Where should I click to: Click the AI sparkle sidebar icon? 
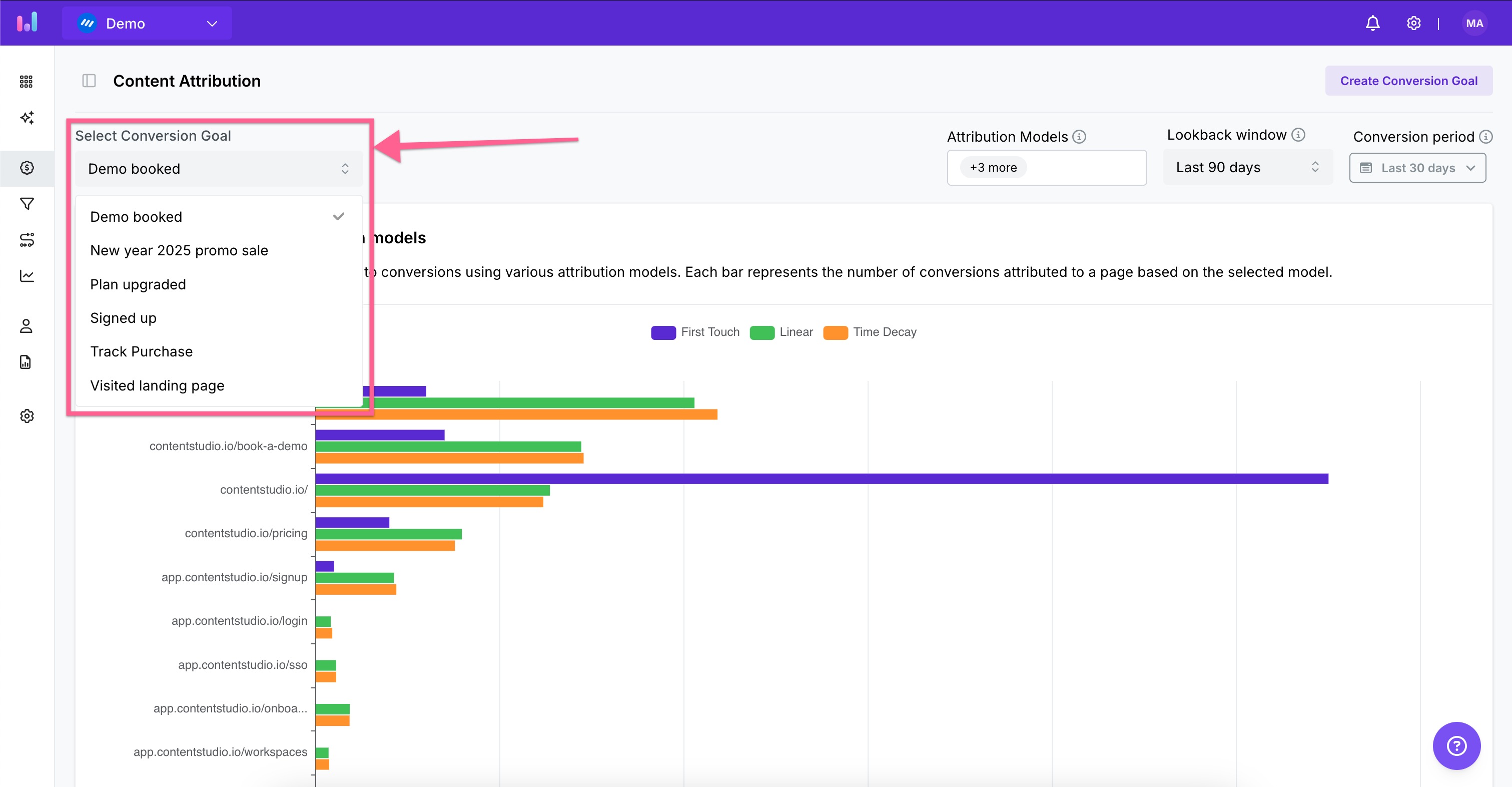(27, 118)
